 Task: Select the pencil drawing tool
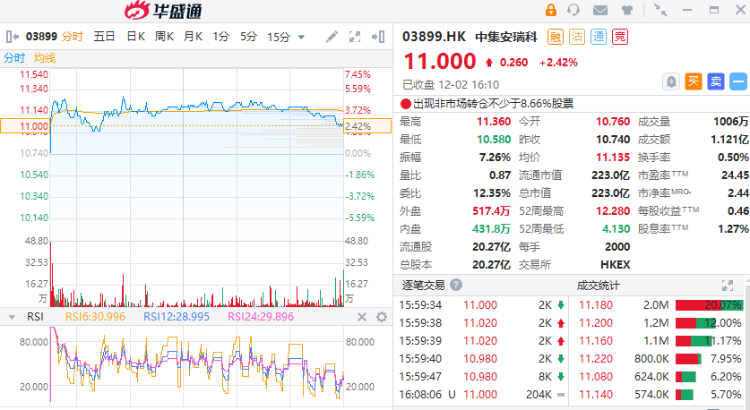click(x=332, y=36)
